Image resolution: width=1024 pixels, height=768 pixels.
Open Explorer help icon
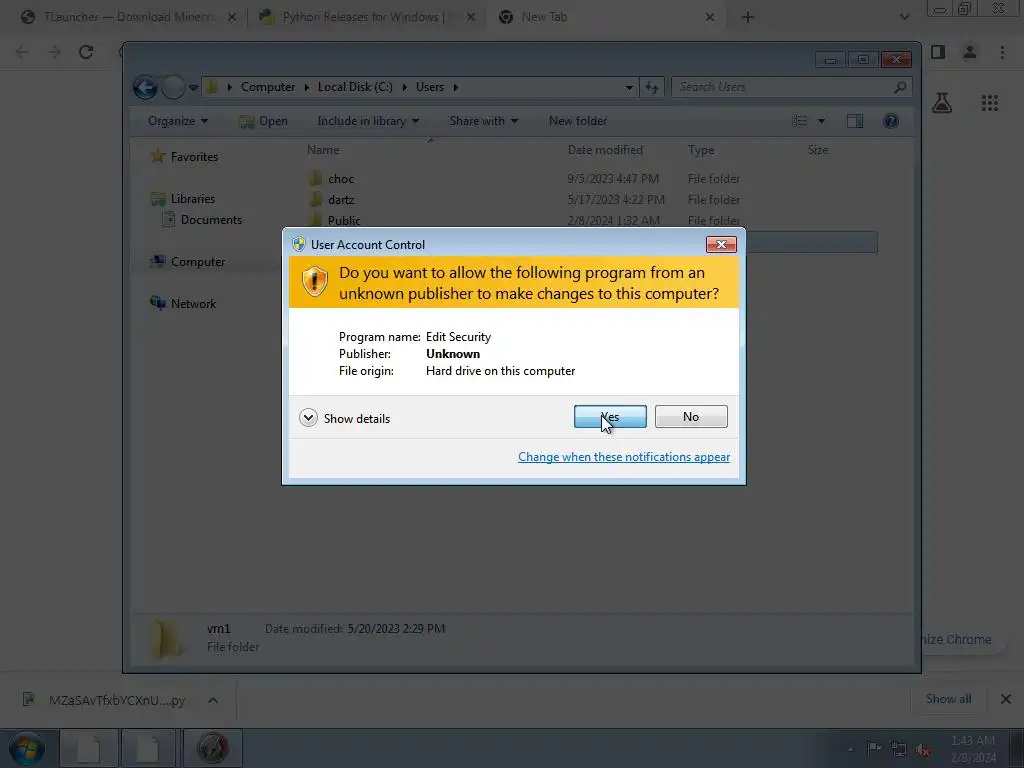(x=891, y=121)
